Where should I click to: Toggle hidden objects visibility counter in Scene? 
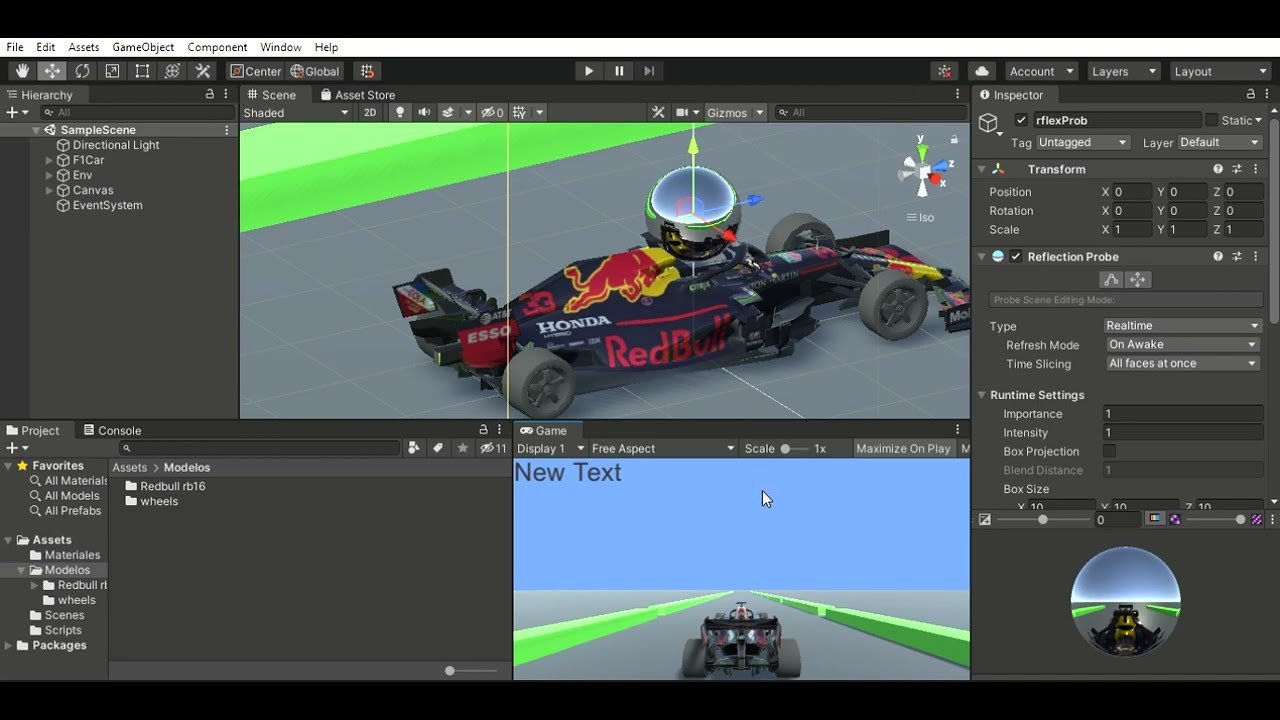tap(492, 113)
